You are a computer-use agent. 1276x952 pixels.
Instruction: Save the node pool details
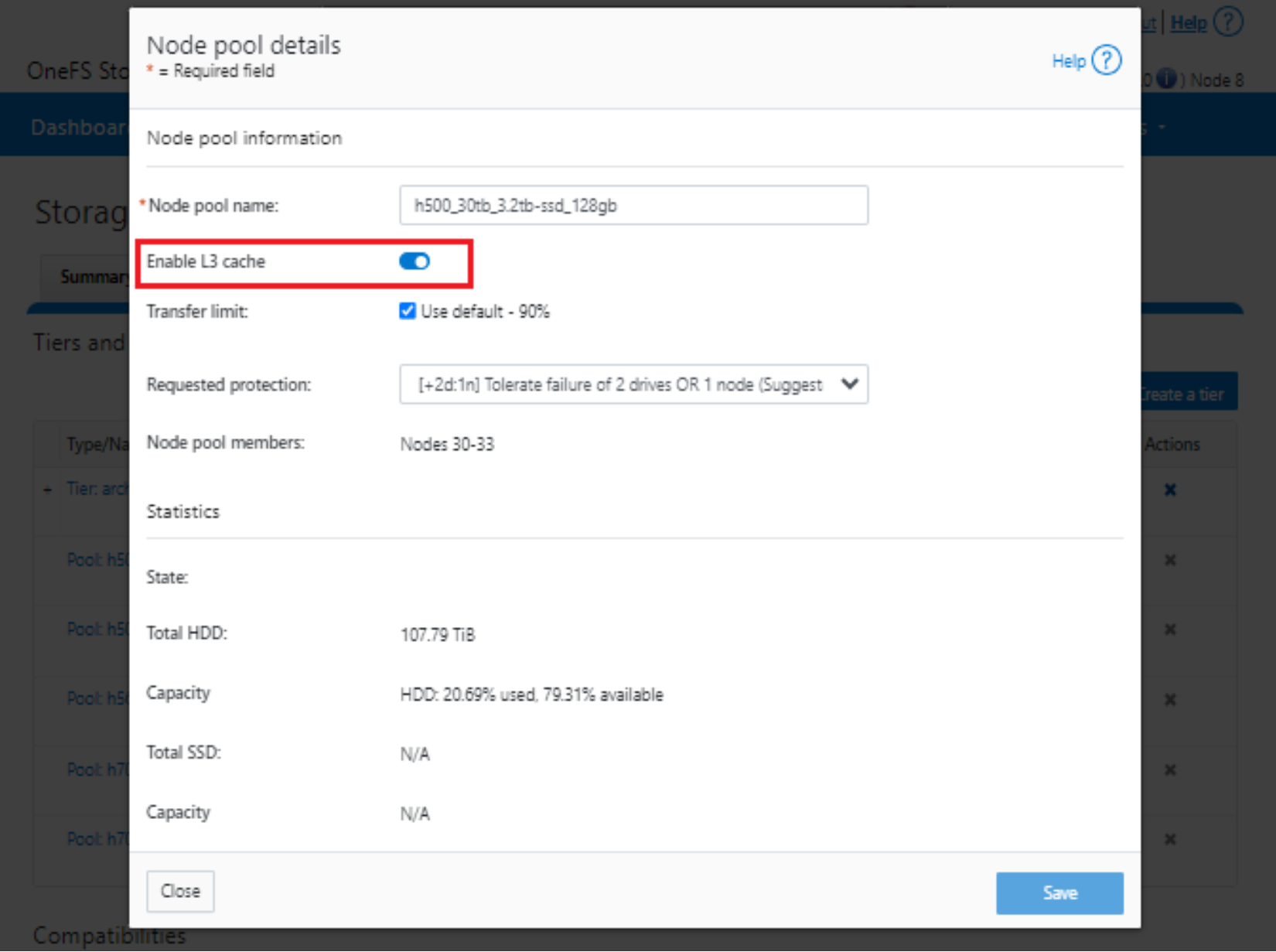pyautogui.click(x=1059, y=893)
